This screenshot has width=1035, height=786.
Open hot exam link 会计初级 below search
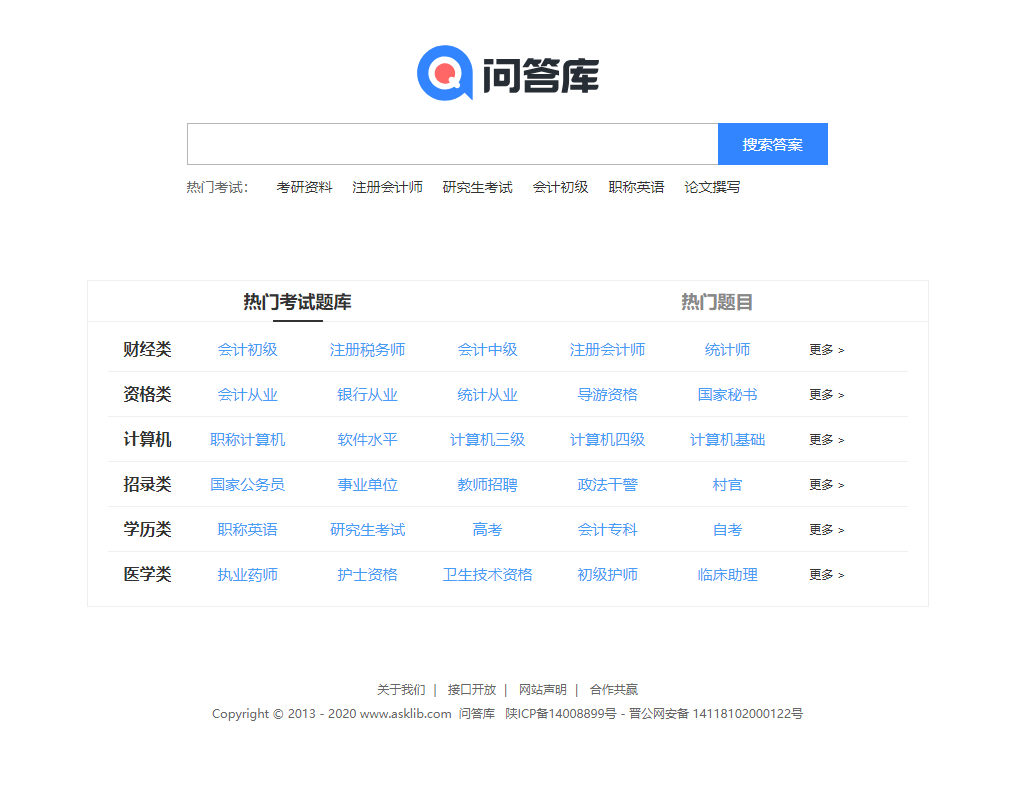coord(560,187)
